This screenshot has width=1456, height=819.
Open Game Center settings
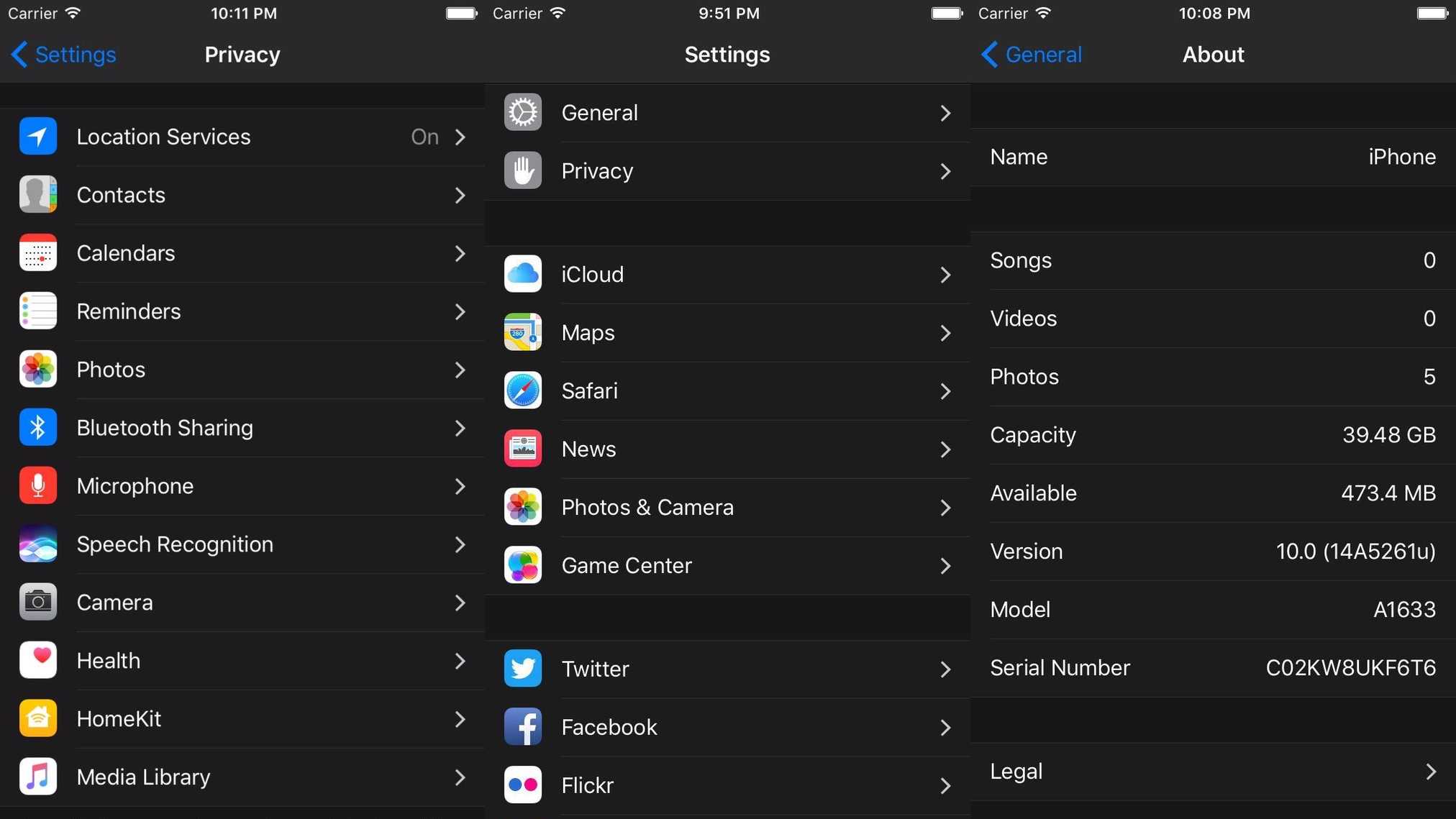pos(727,565)
